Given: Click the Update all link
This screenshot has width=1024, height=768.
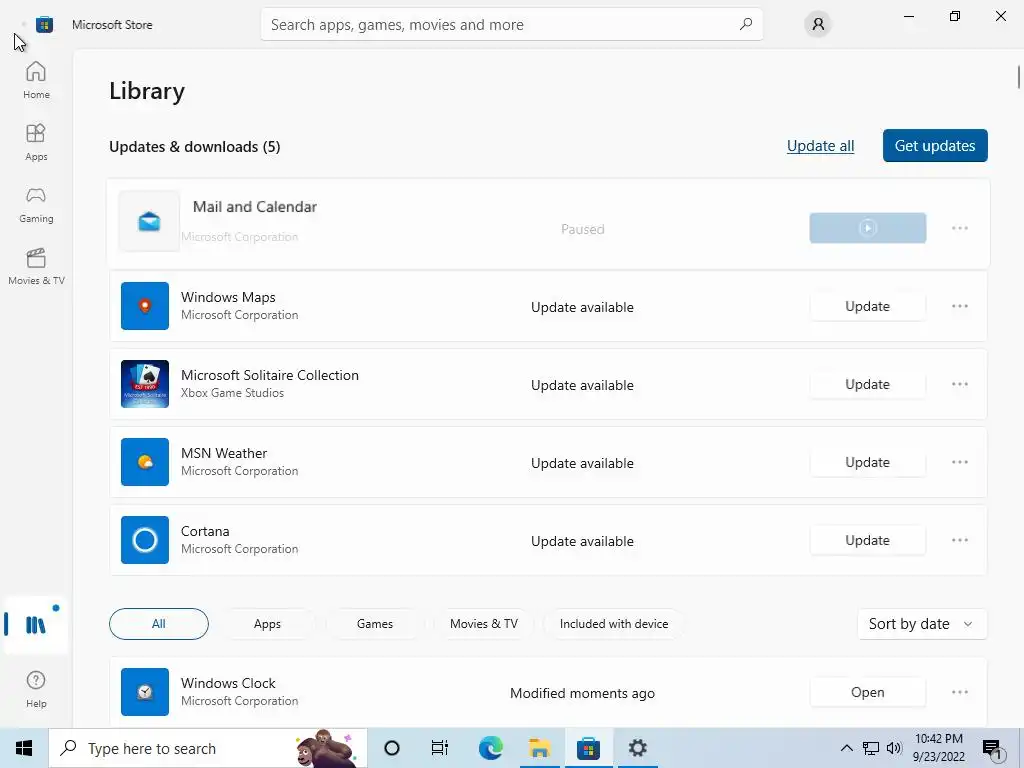Looking at the screenshot, I should (820, 146).
